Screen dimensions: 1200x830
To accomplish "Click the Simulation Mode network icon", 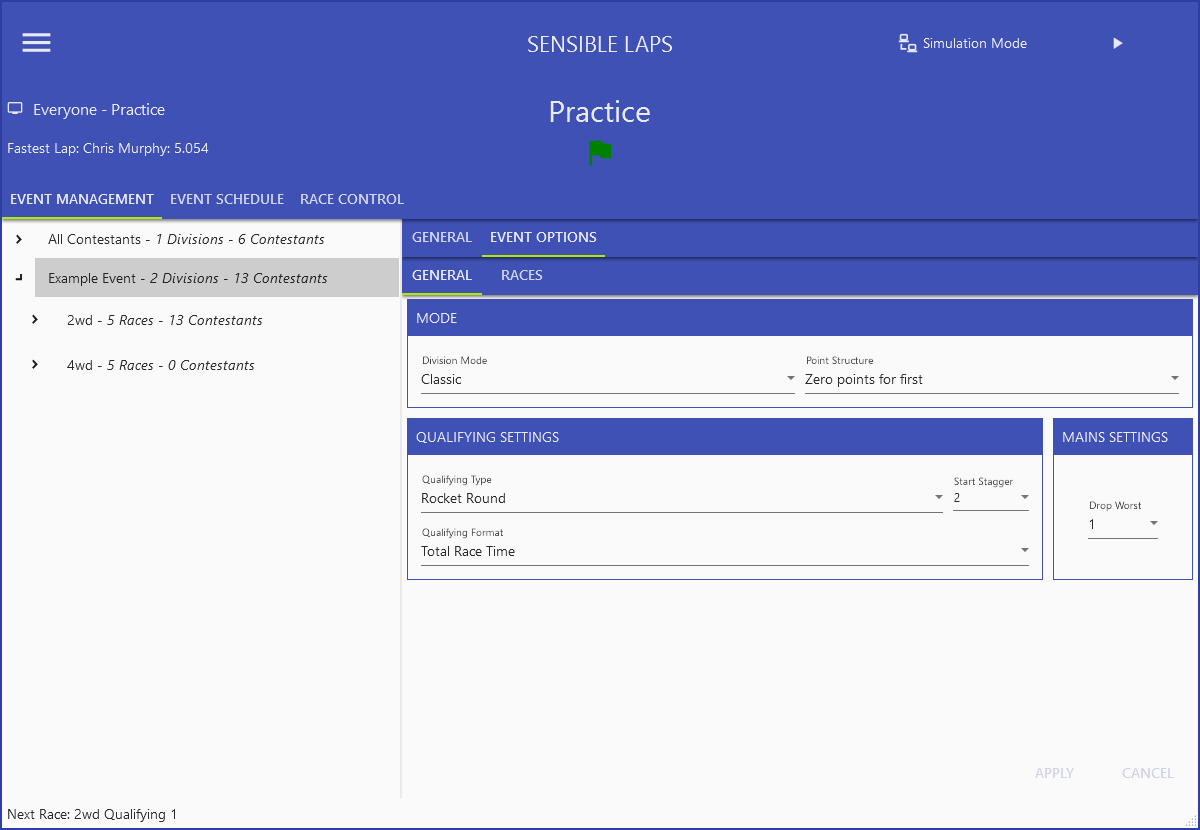I will coord(907,43).
